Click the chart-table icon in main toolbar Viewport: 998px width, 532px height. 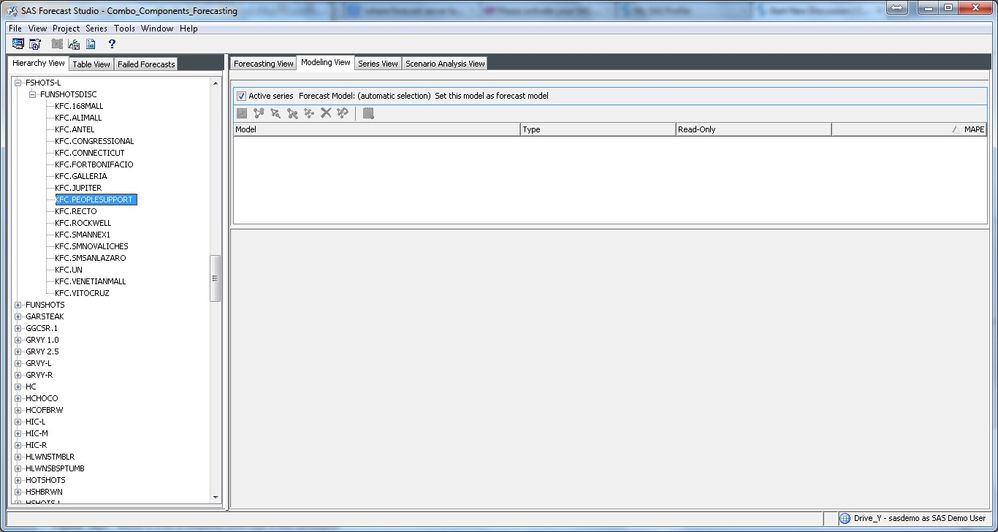point(74,44)
